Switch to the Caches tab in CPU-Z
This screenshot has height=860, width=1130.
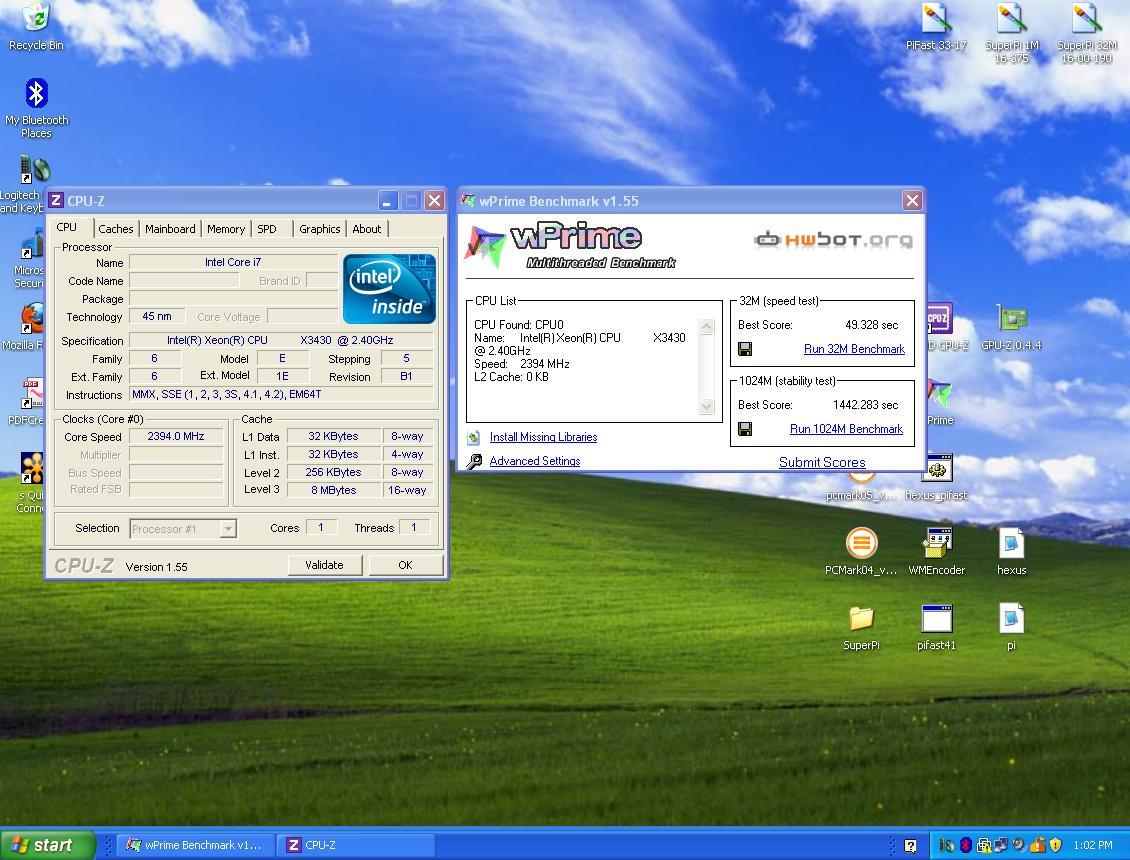click(x=115, y=229)
